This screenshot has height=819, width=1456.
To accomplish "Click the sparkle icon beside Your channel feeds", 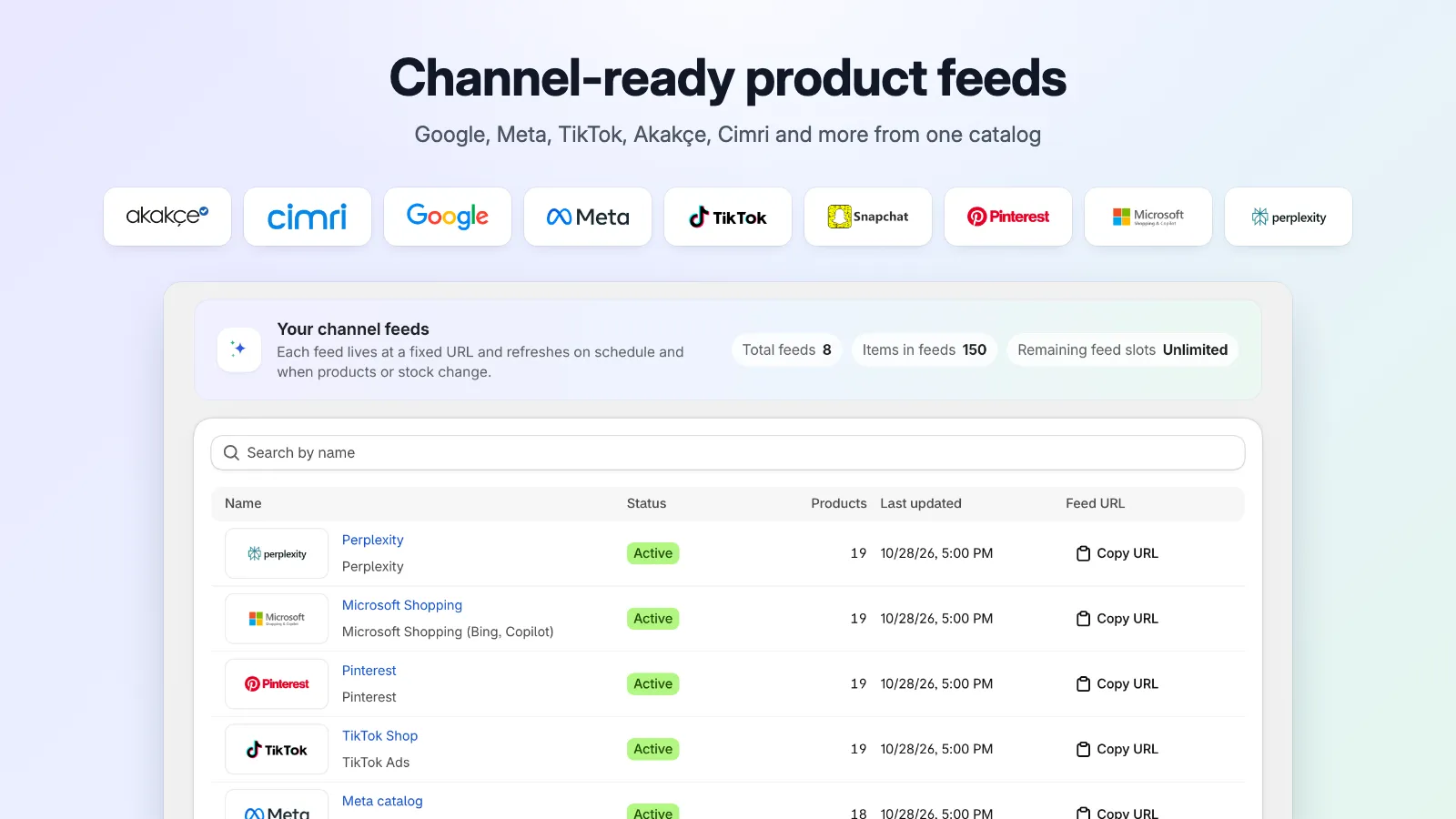I will tap(239, 349).
